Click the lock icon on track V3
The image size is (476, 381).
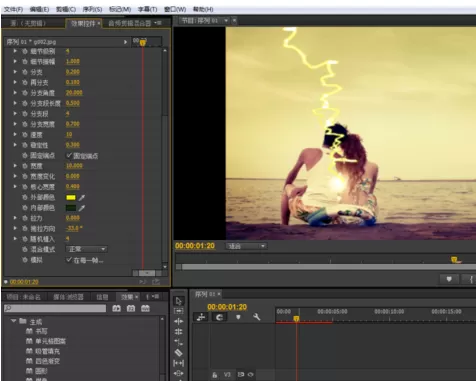(x=215, y=375)
